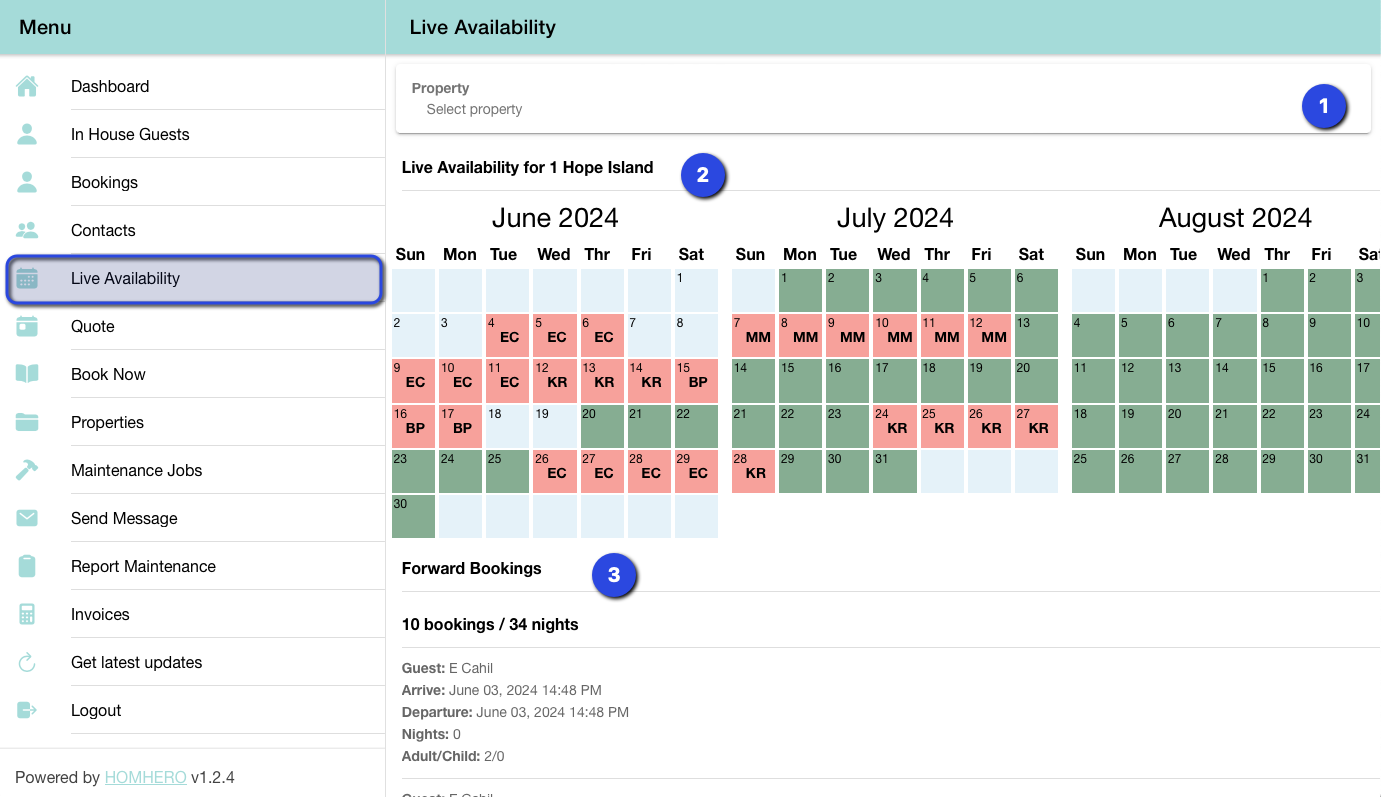
Task: Pick available green date June 20
Action: (x=602, y=426)
